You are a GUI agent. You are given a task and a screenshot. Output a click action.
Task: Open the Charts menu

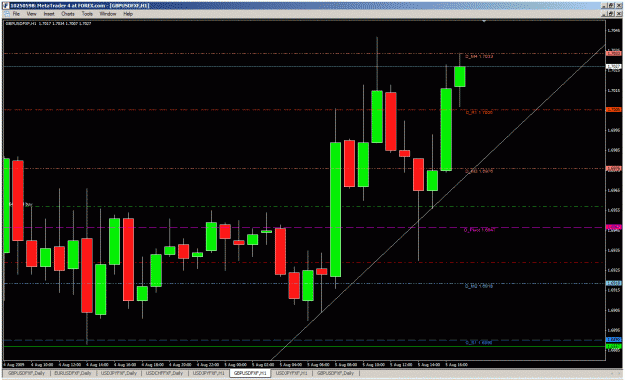(68, 14)
